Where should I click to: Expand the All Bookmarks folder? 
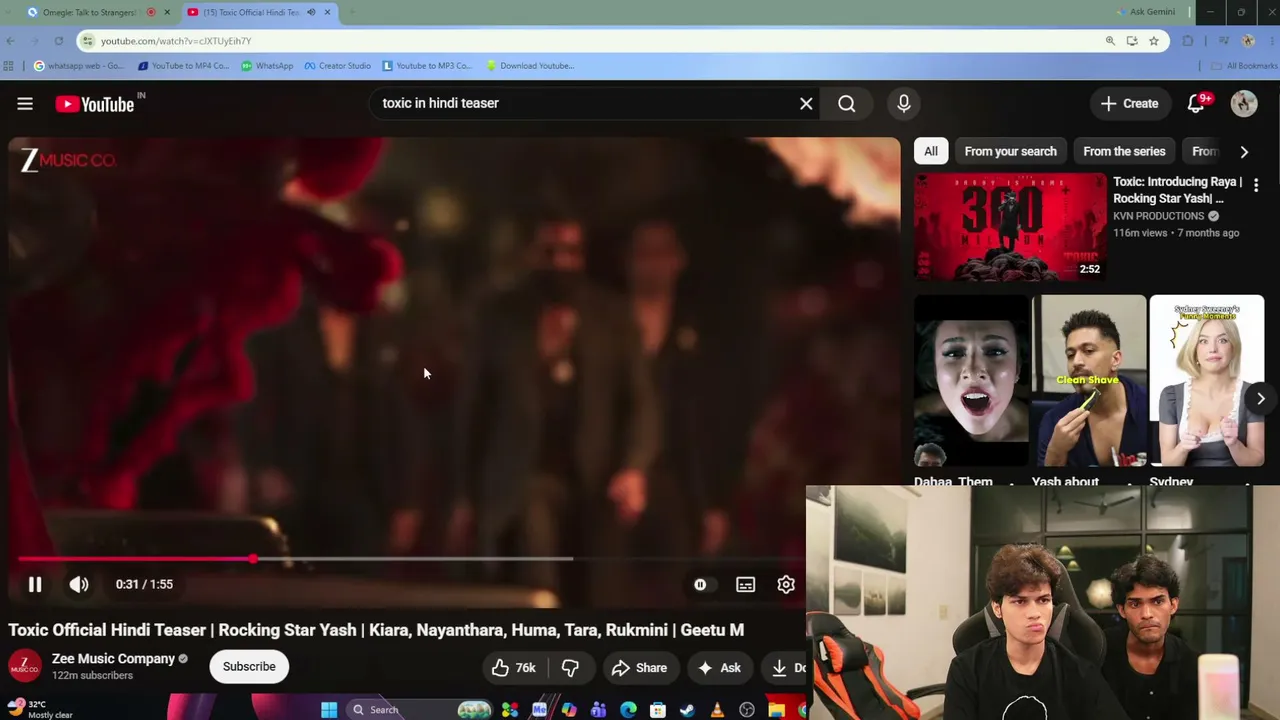(x=1244, y=66)
